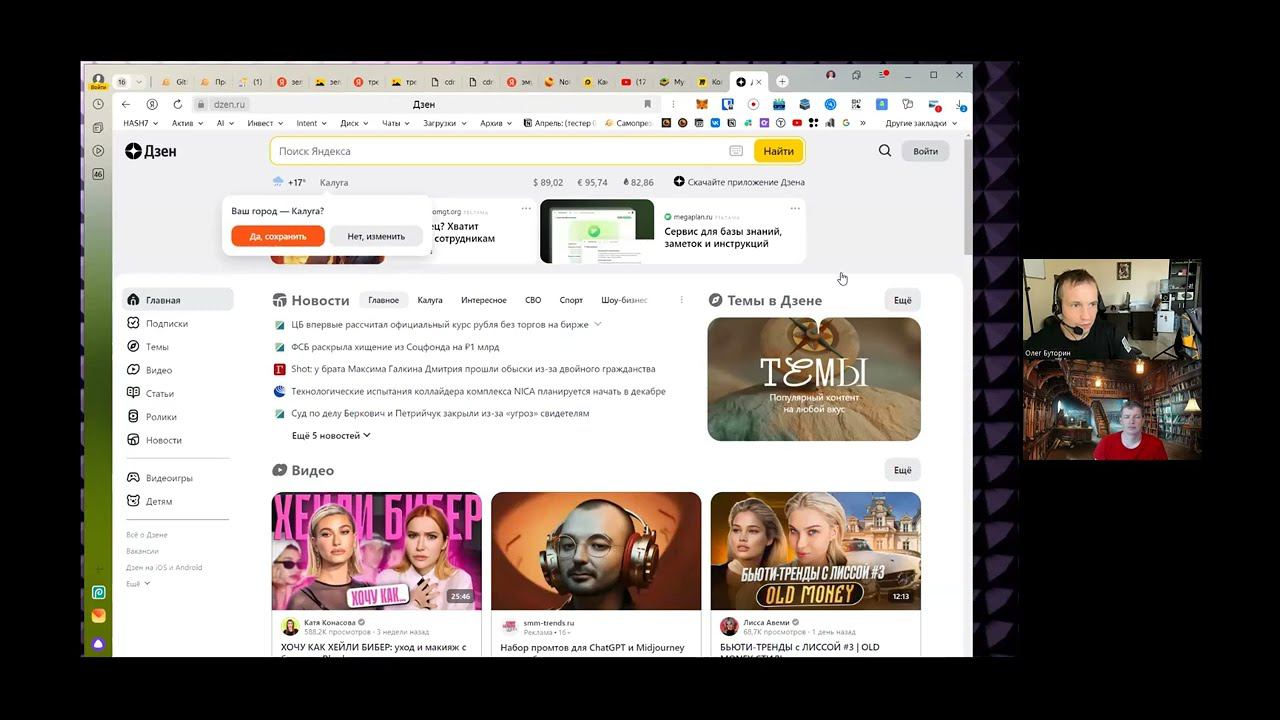
Task: Open the profile avatar in browser title bar
Action: 830,75
